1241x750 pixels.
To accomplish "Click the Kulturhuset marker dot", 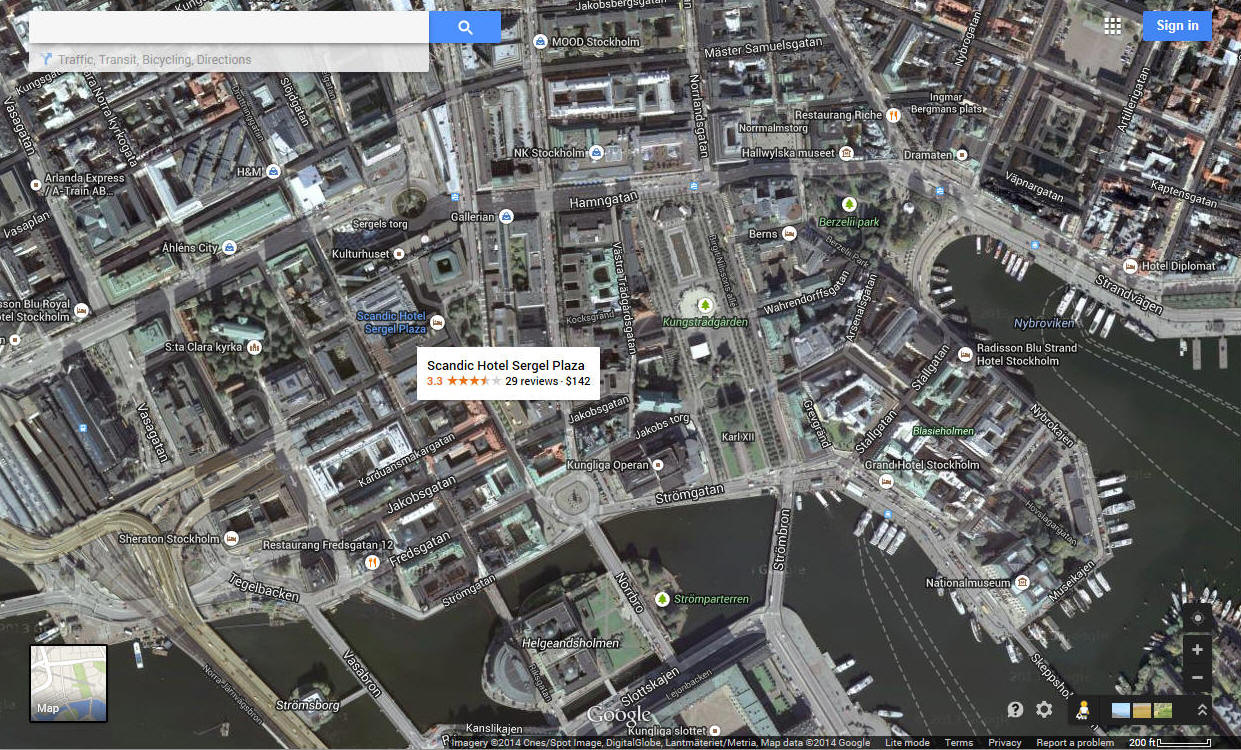I will point(397,254).
